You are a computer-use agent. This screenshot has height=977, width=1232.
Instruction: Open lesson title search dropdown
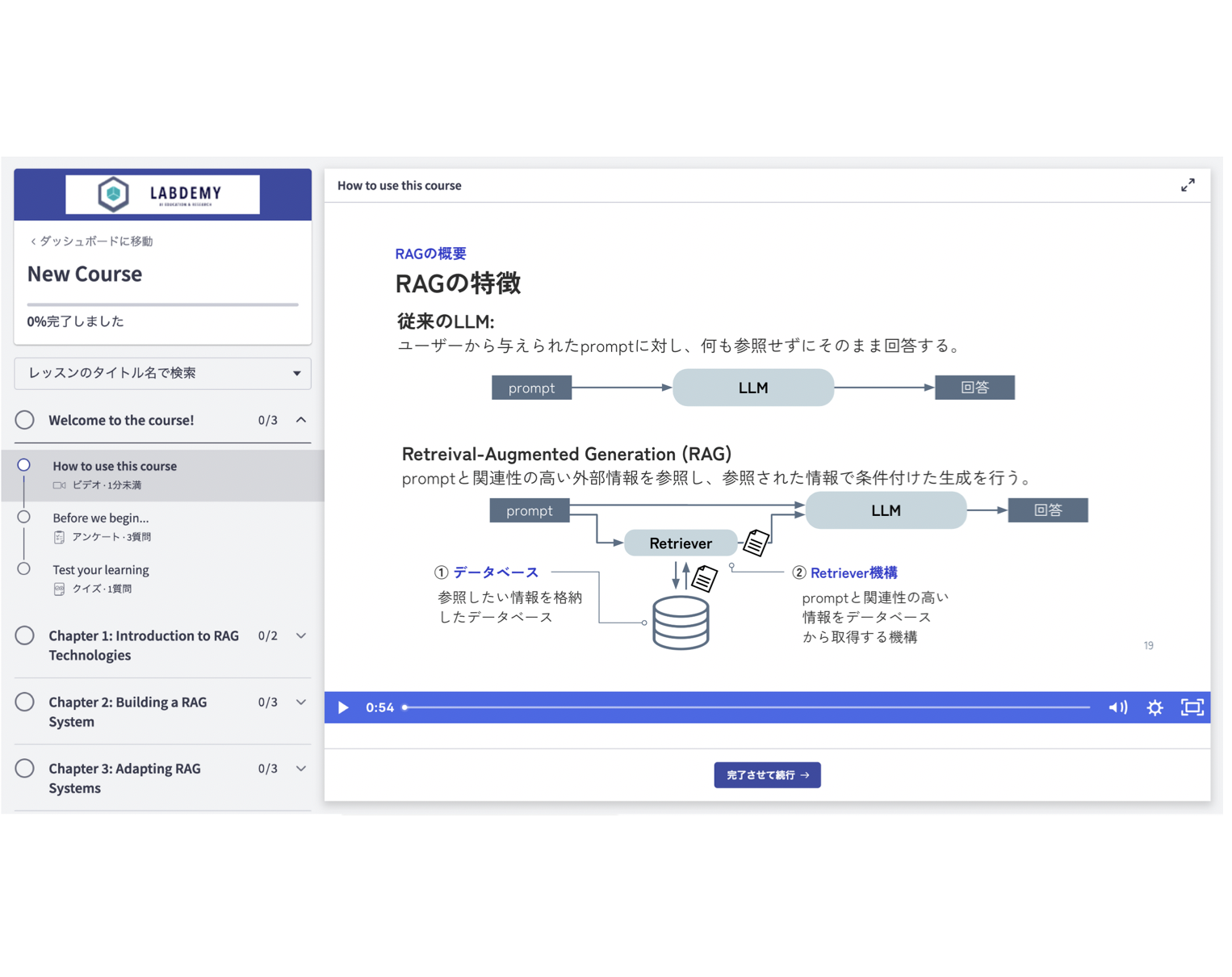click(162, 373)
